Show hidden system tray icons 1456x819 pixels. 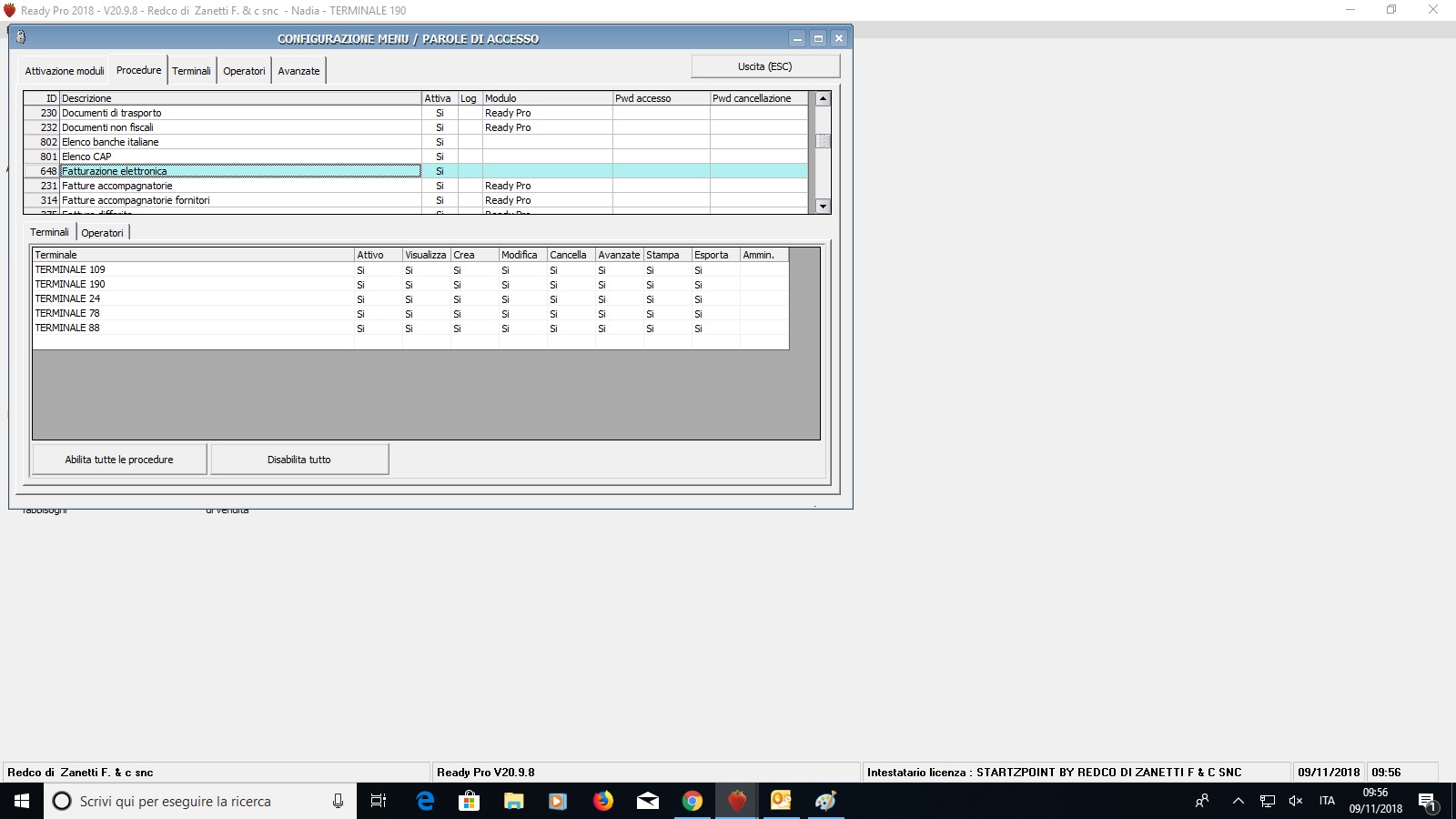(1238, 801)
